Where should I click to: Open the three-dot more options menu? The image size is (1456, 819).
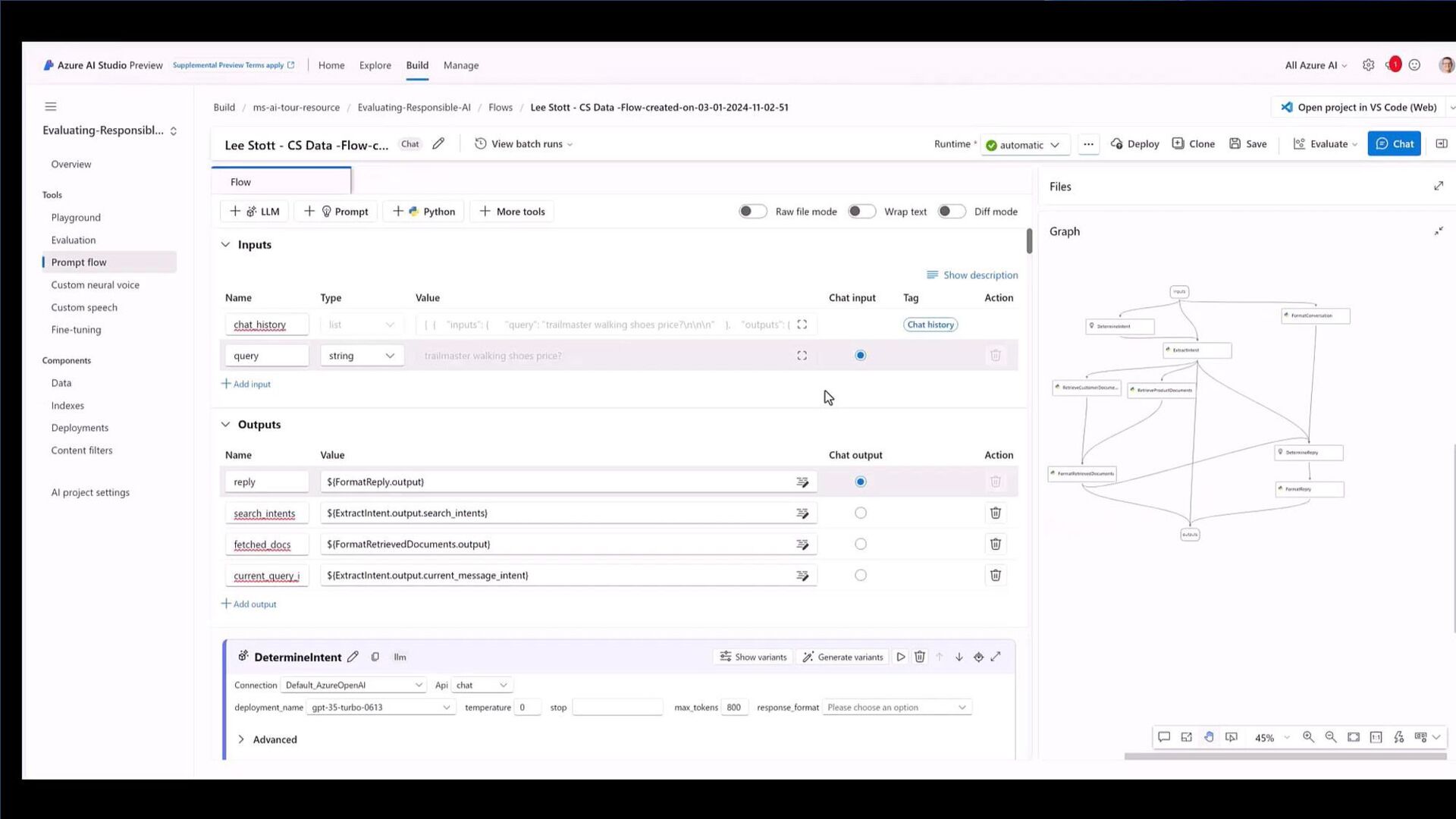click(1088, 144)
